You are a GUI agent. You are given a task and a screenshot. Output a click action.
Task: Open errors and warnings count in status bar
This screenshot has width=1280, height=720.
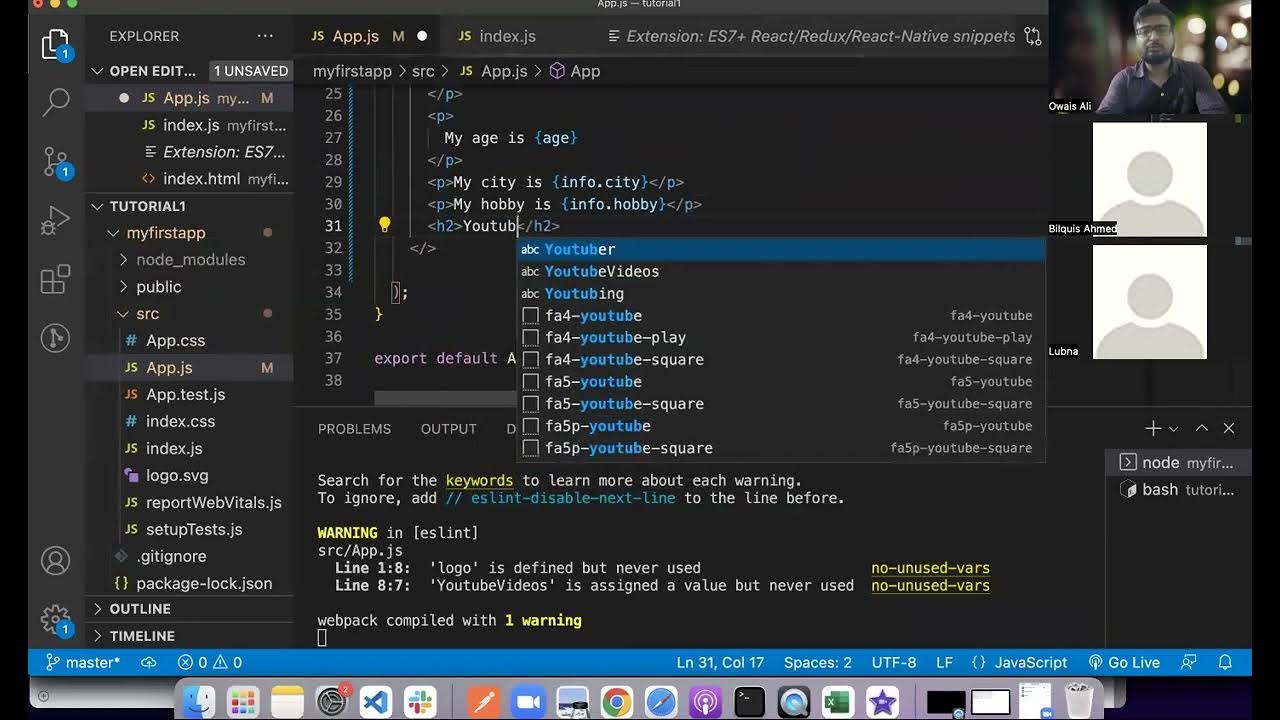210,662
